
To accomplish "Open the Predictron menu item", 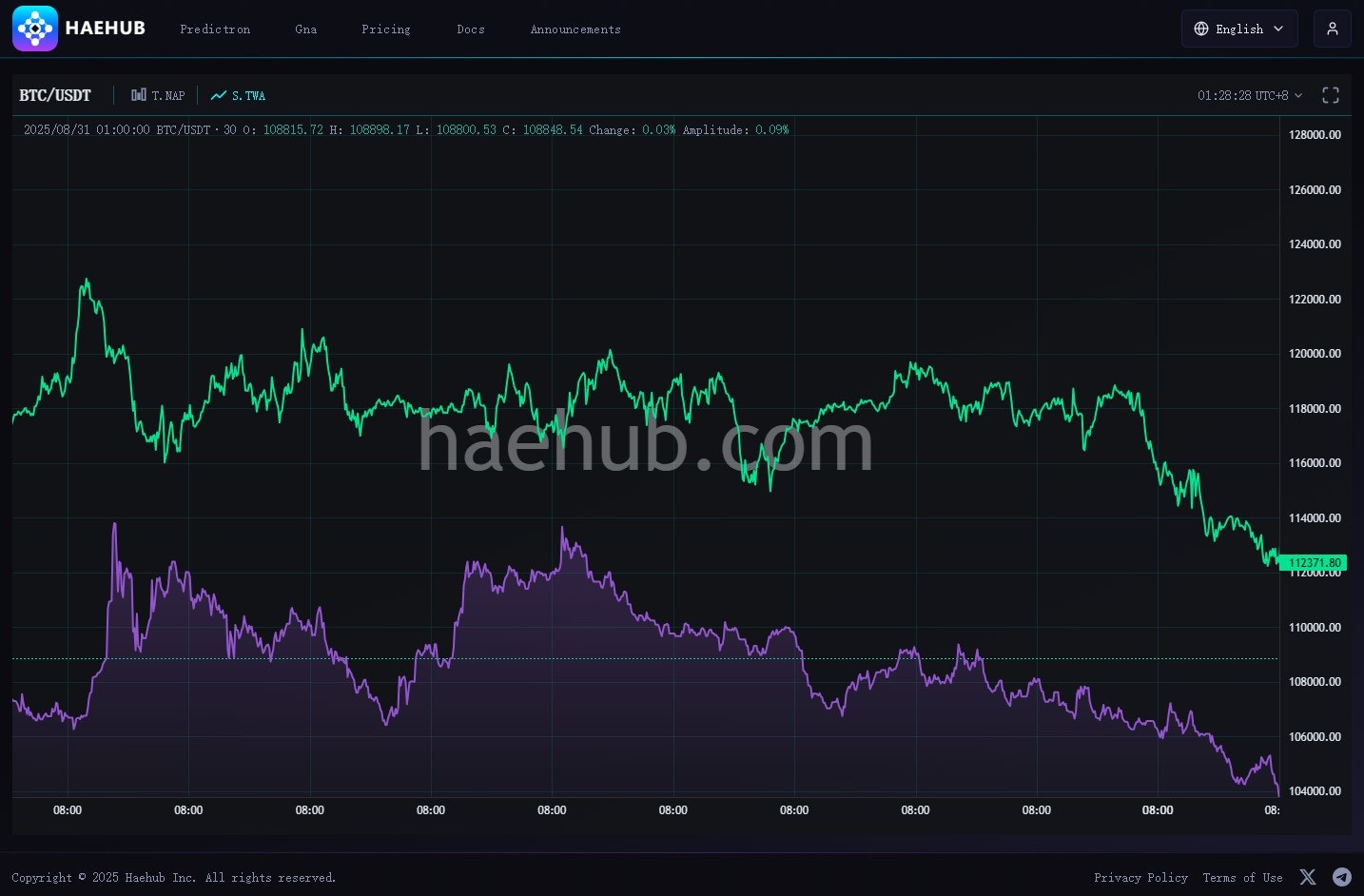I will (x=215, y=29).
